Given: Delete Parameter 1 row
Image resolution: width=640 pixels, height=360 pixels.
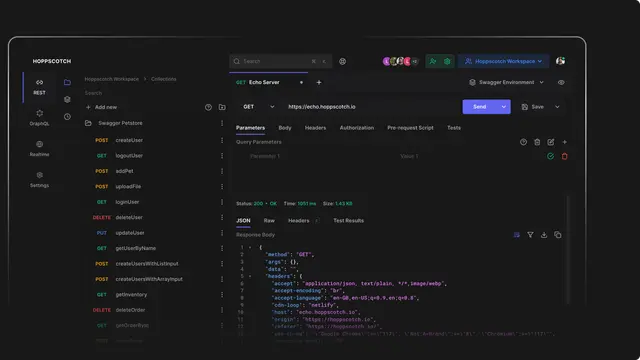Looking at the screenshot, I should [x=564, y=156].
